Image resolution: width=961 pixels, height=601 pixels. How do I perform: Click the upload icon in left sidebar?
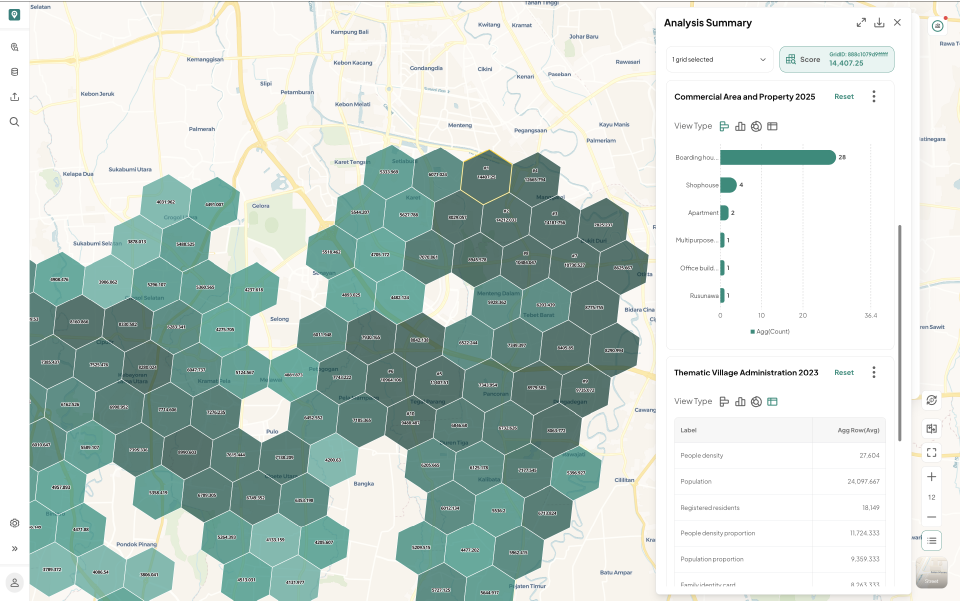pos(15,97)
